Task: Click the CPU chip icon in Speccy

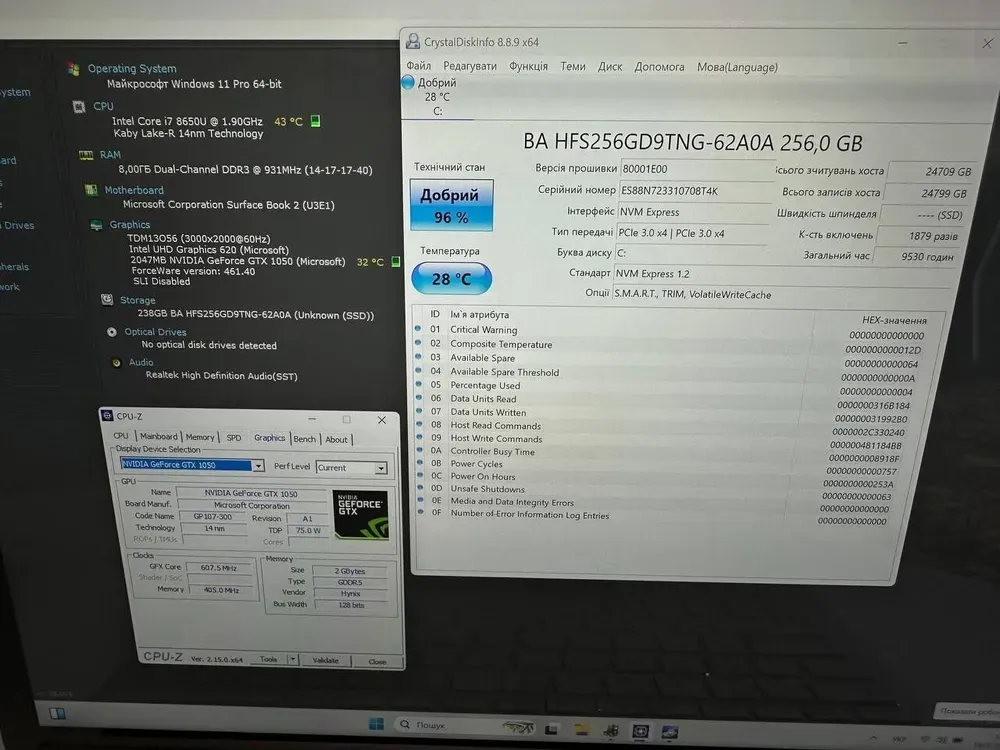Action: click(x=79, y=106)
